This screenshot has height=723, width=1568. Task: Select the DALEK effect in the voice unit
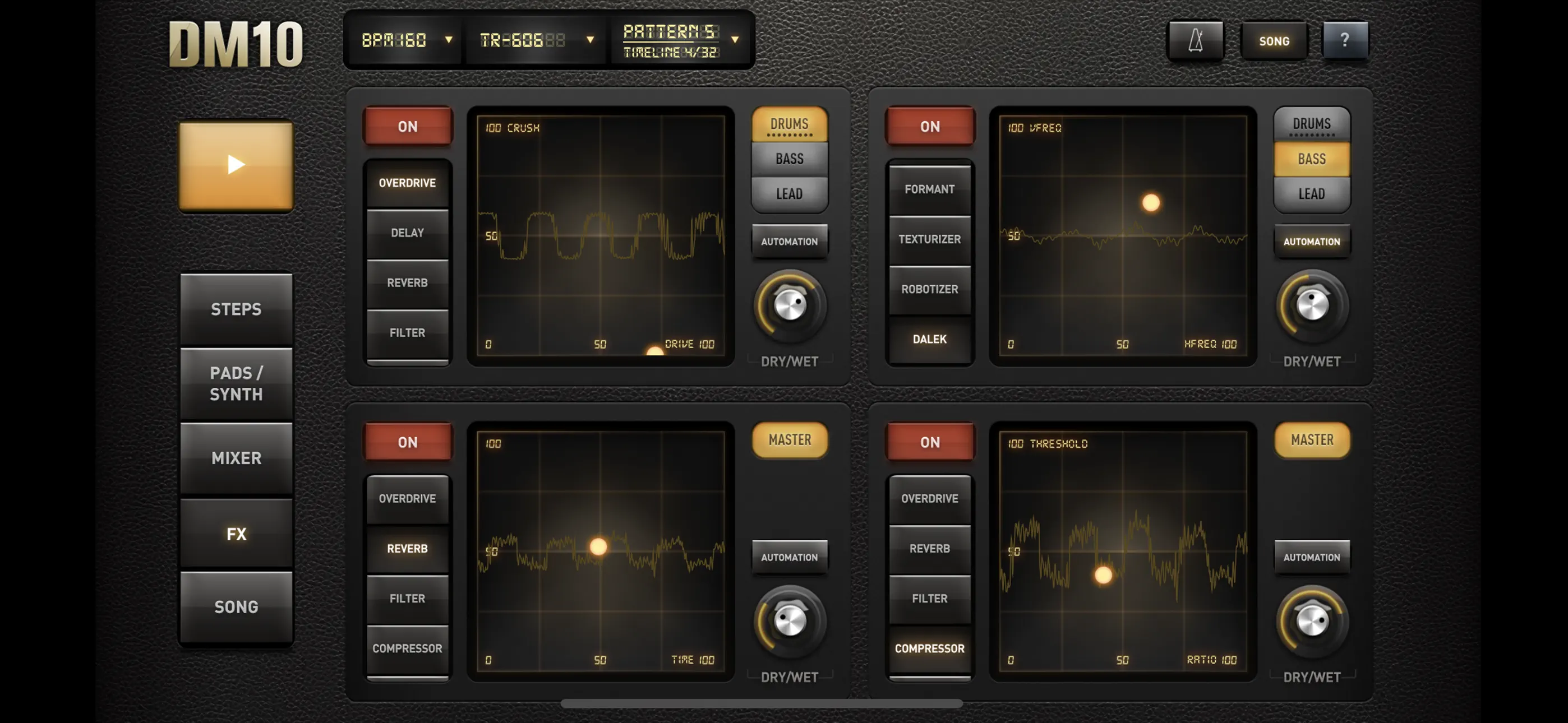click(x=929, y=339)
